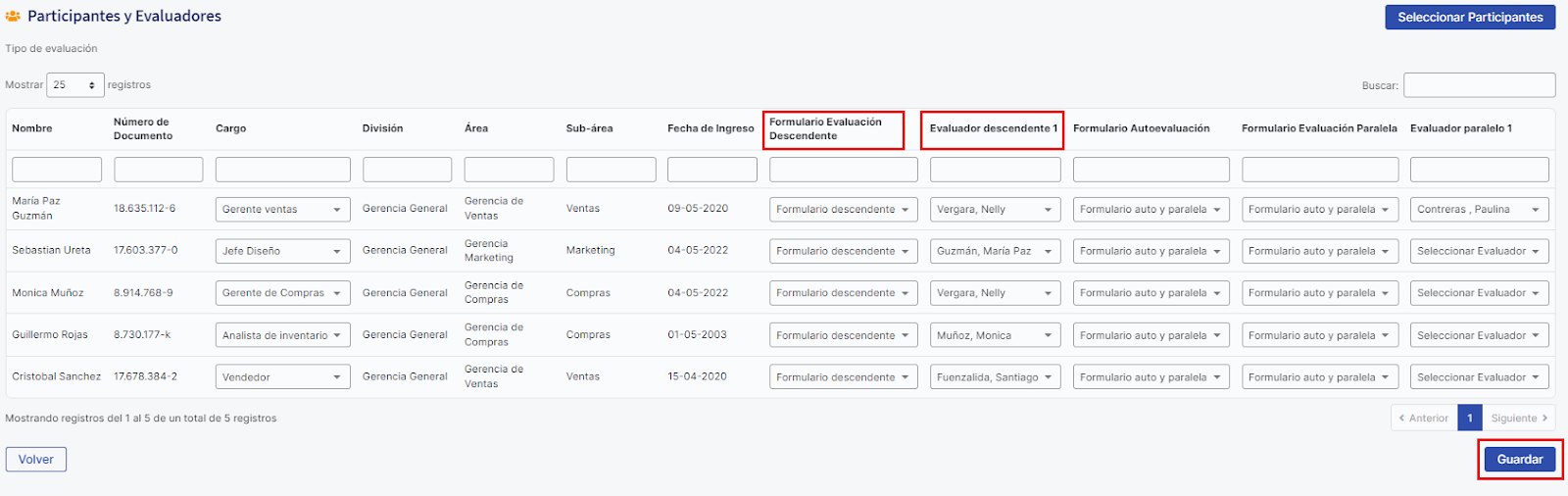Open Cristobal Sanchez's Vendedor cargo dropdown
Image resolution: width=1568 pixels, height=496 pixels.
(x=282, y=377)
